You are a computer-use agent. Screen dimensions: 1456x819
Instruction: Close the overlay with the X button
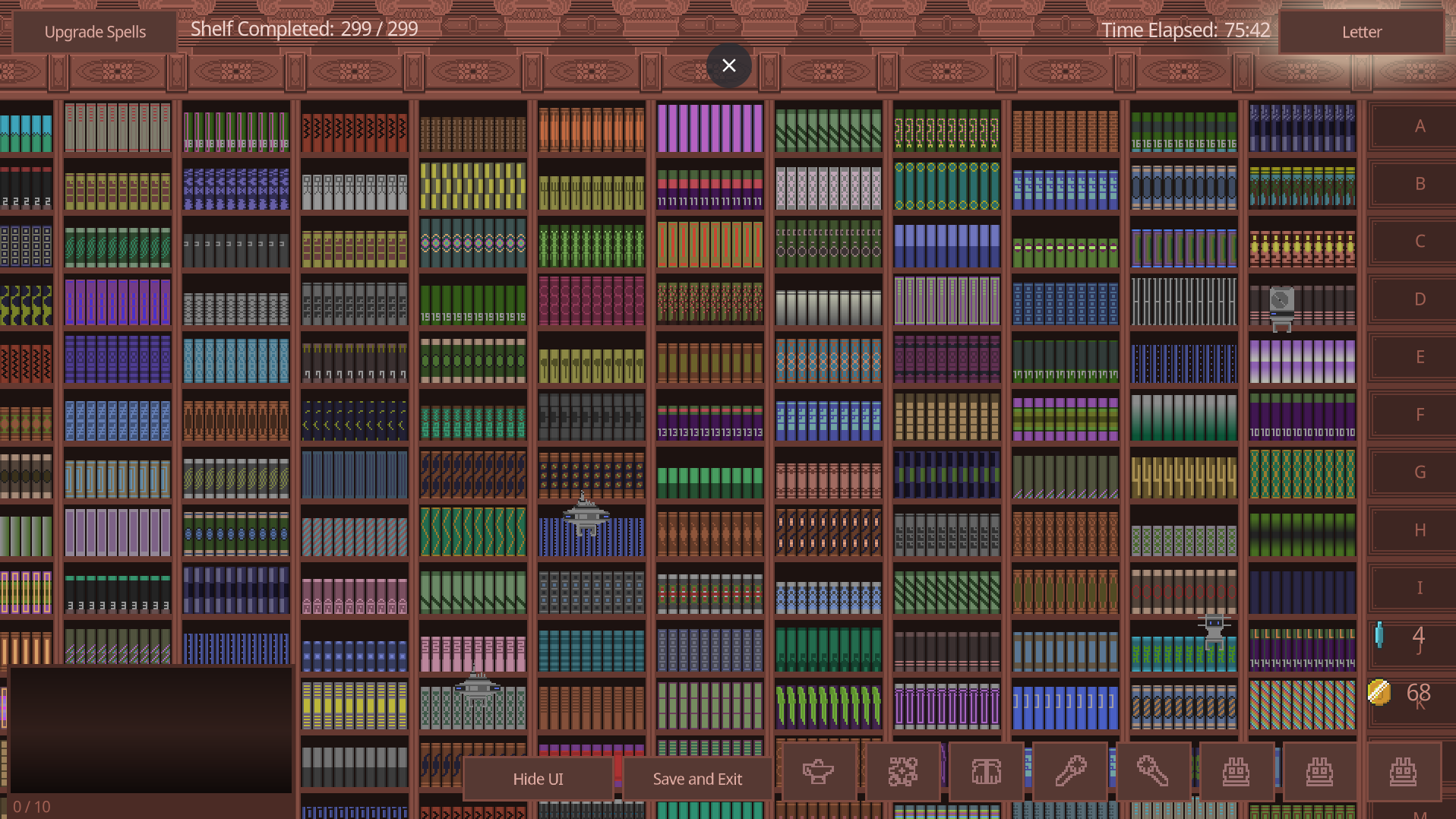[x=729, y=65]
